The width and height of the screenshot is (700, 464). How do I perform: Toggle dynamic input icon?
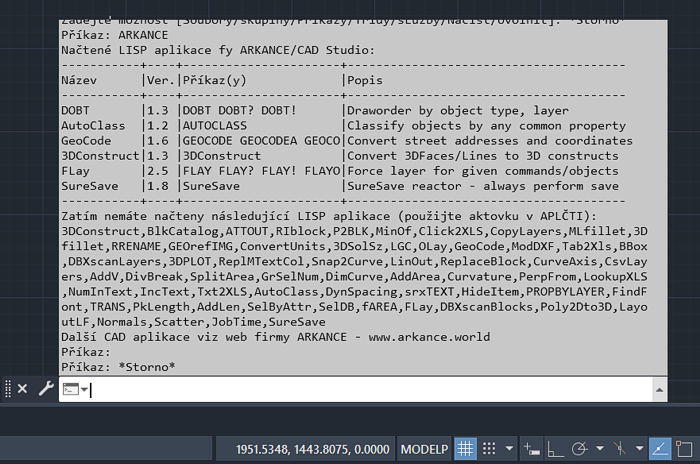pos(531,449)
